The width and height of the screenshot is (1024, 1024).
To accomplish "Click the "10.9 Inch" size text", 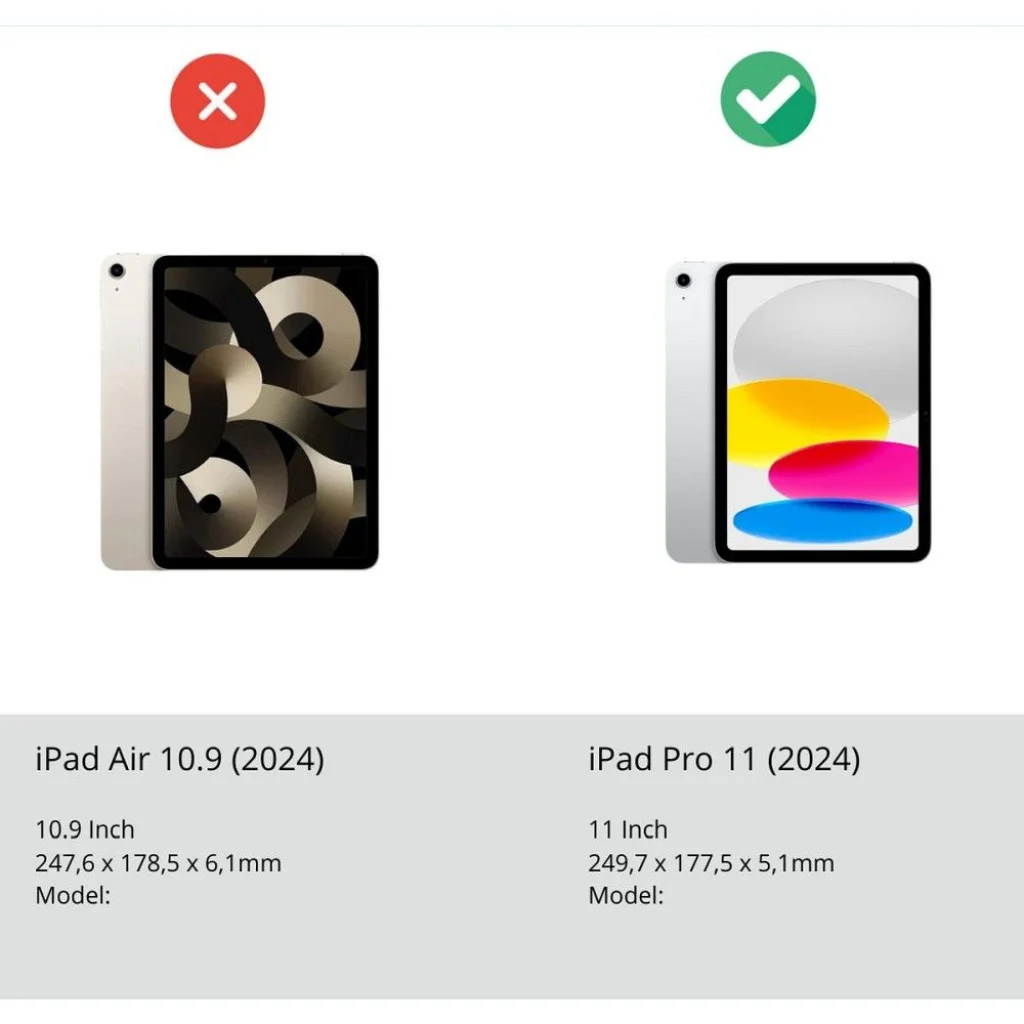I will (85, 829).
